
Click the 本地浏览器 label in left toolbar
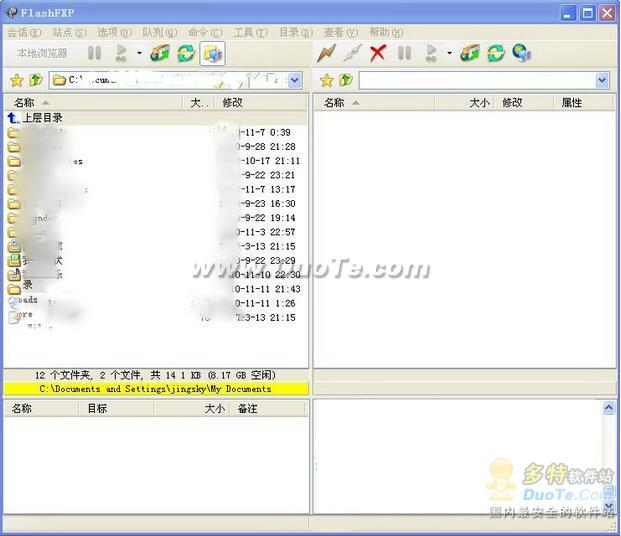(x=42, y=53)
